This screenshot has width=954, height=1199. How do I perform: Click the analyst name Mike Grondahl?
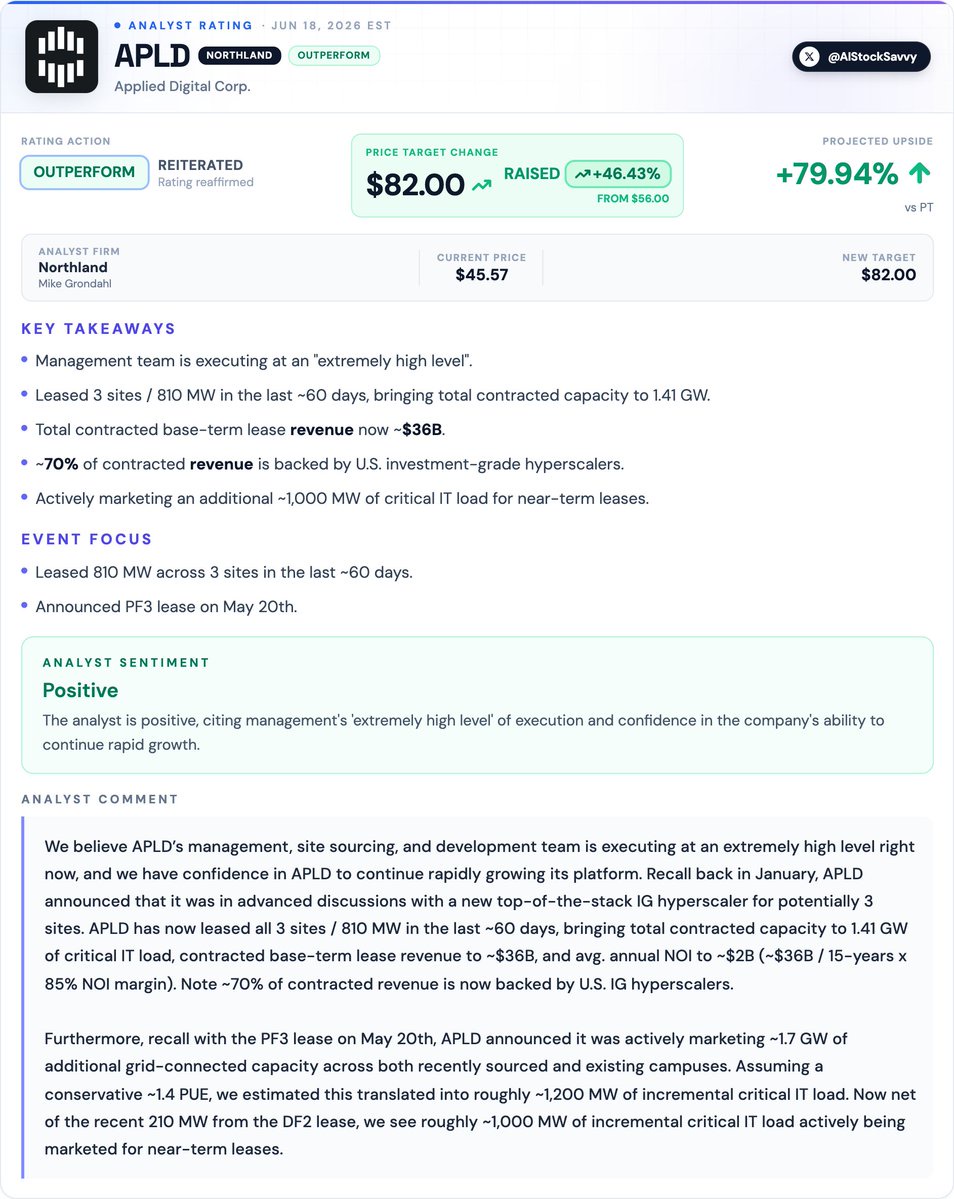[x=75, y=284]
